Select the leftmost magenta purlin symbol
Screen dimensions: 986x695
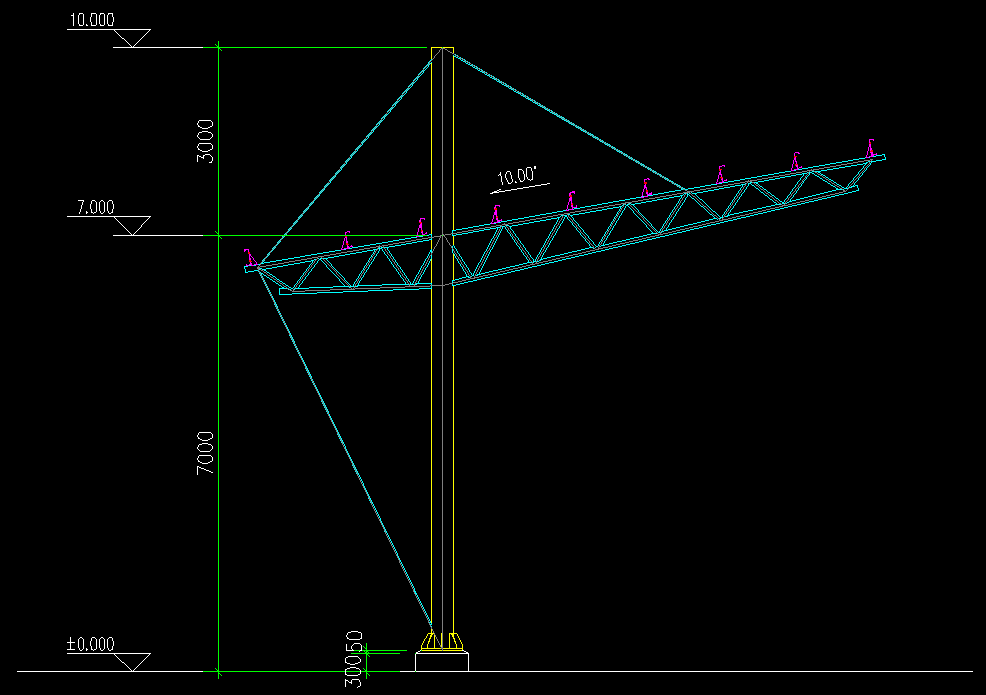point(250,258)
